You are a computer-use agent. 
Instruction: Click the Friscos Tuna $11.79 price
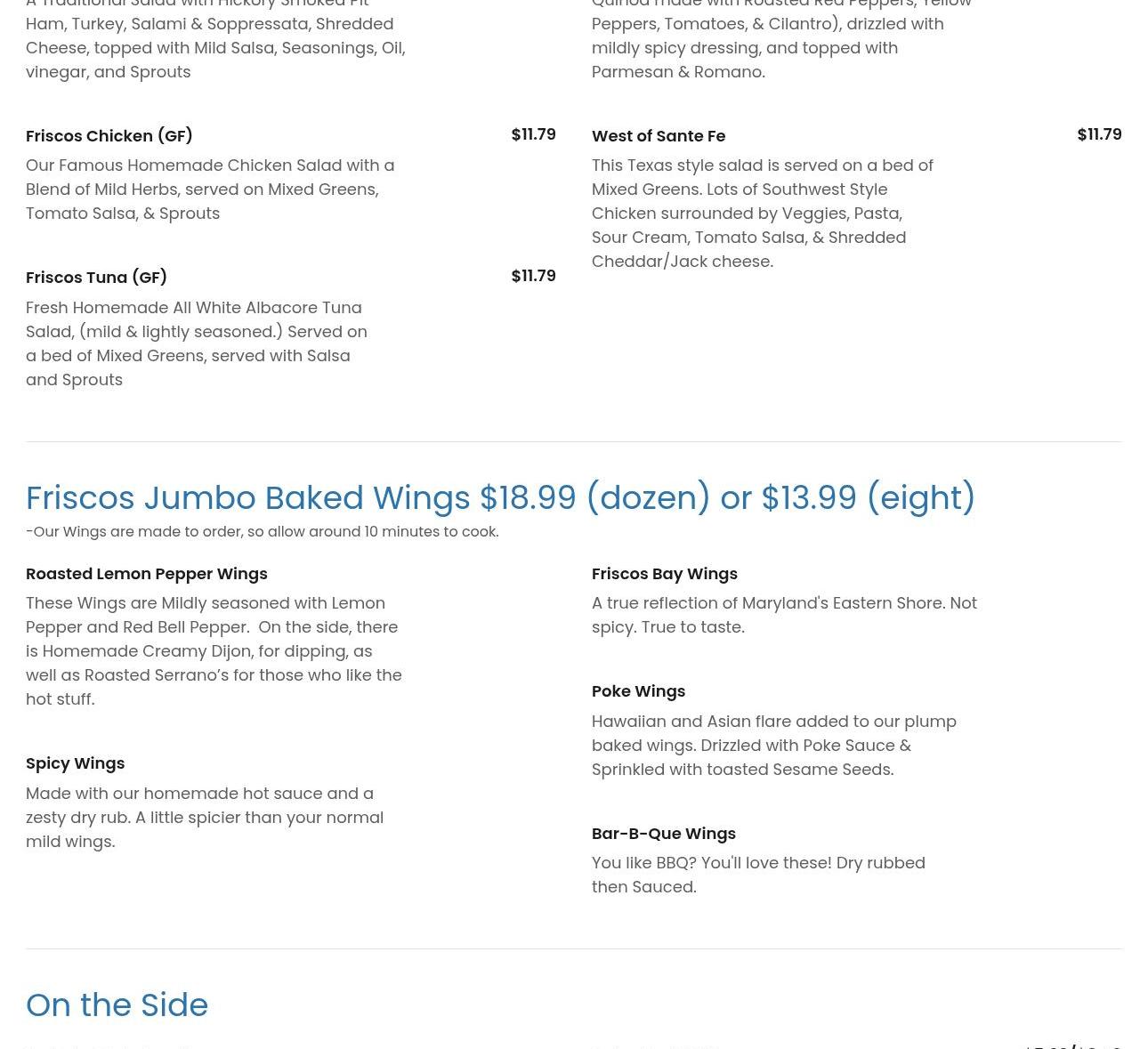(x=533, y=276)
